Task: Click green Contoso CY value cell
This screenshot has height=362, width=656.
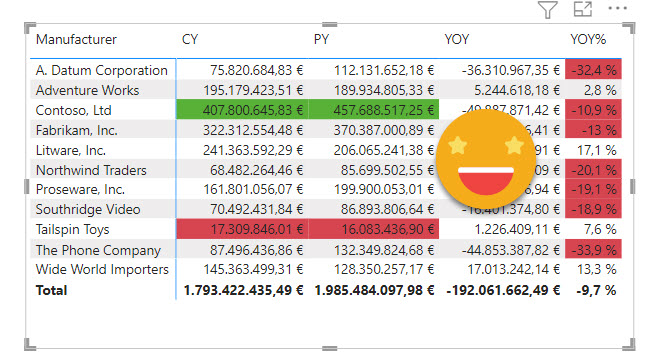Action: [x=242, y=110]
